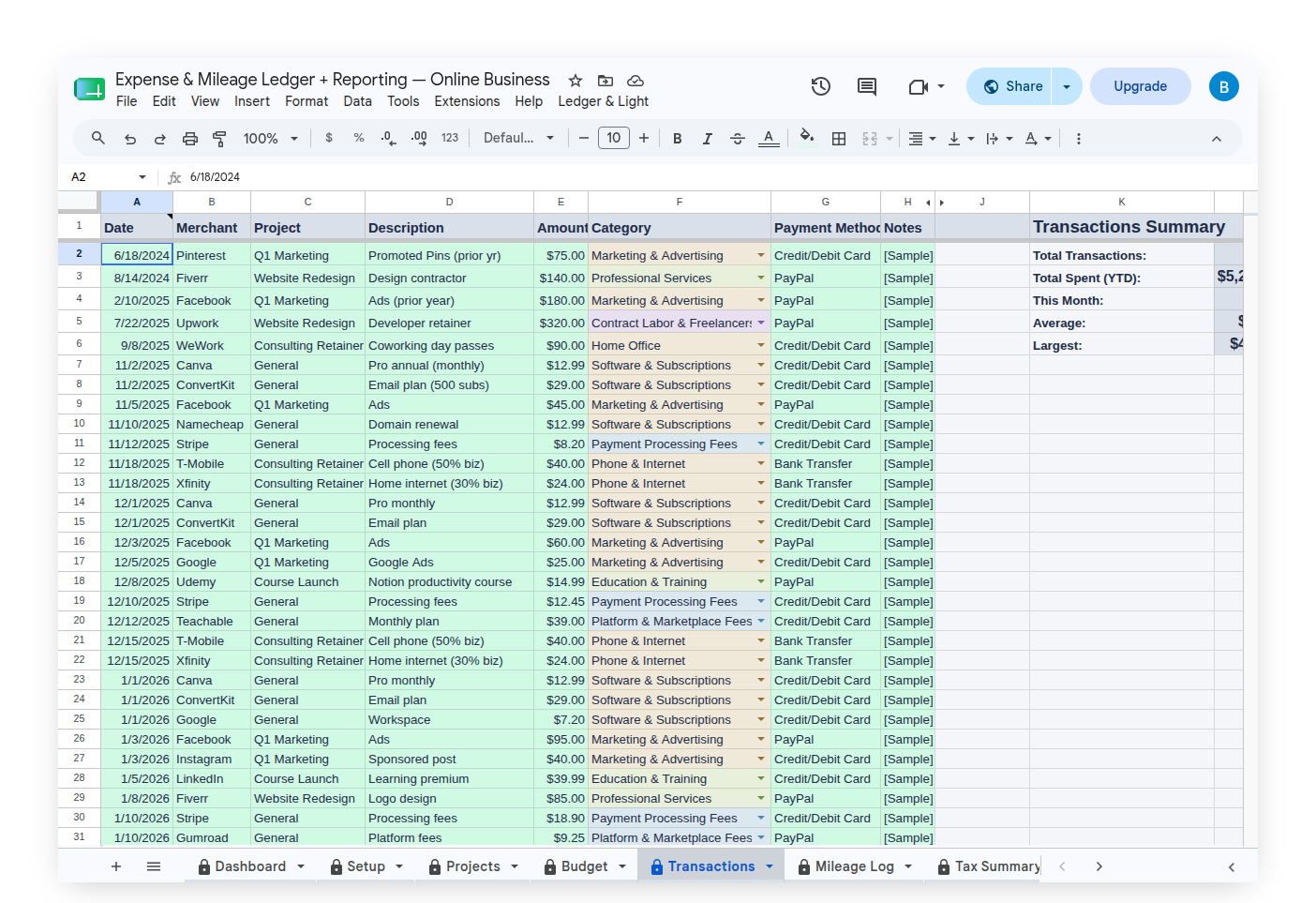The width and height of the screenshot is (1316, 903).
Task: Select the Namecheap merchant cell
Action: coord(211,424)
